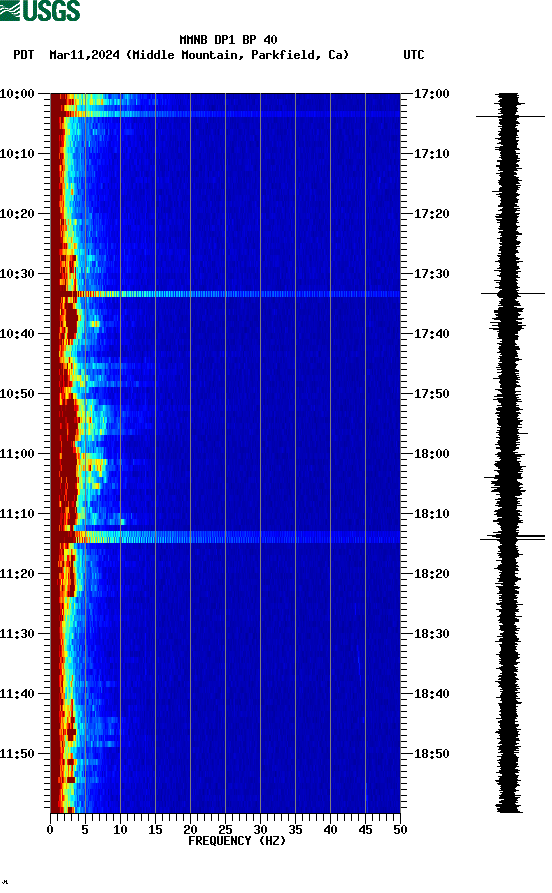Click the '17:50' UTC time label

point(432,394)
